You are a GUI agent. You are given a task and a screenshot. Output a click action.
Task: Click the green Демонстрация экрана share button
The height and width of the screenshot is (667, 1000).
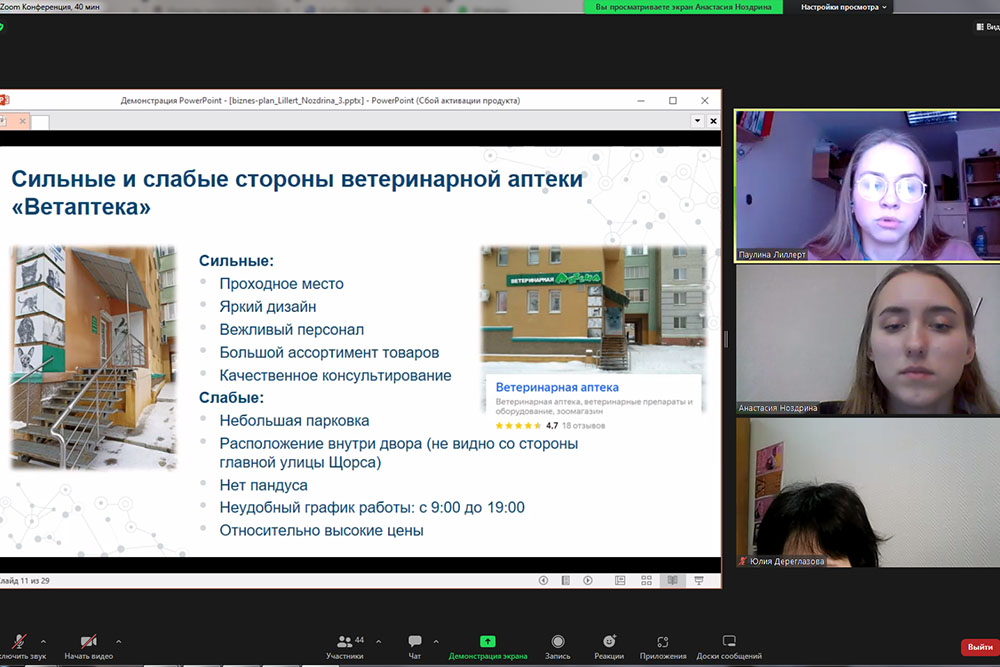coord(487,646)
